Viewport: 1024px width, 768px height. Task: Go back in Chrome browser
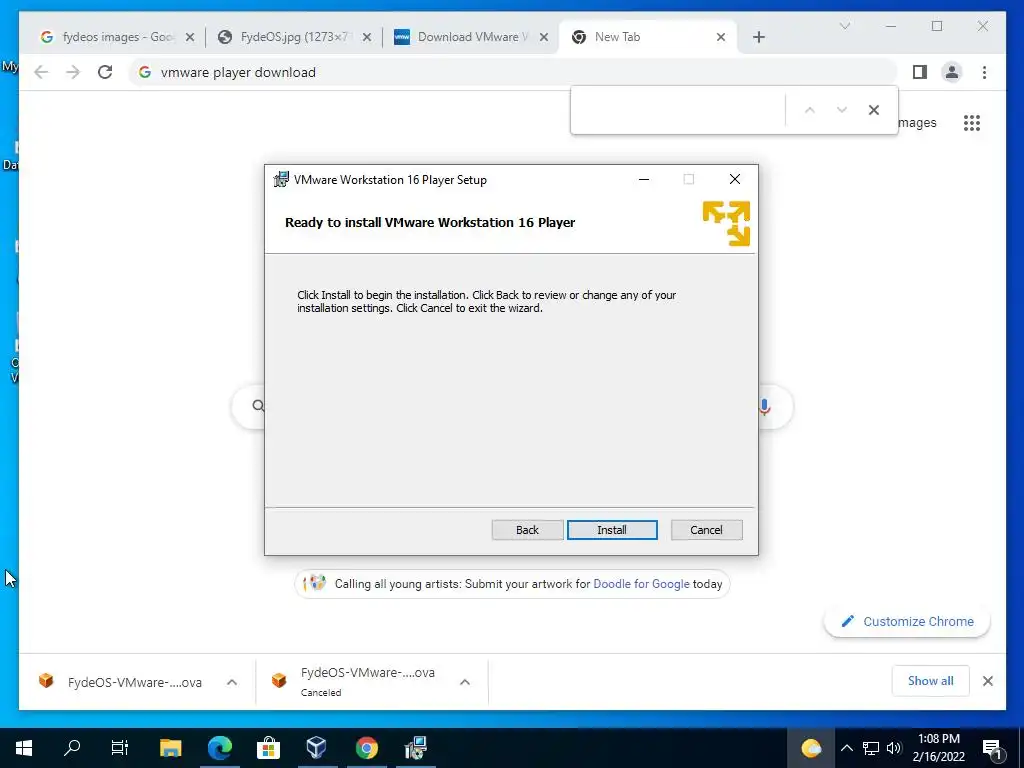[x=41, y=72]
